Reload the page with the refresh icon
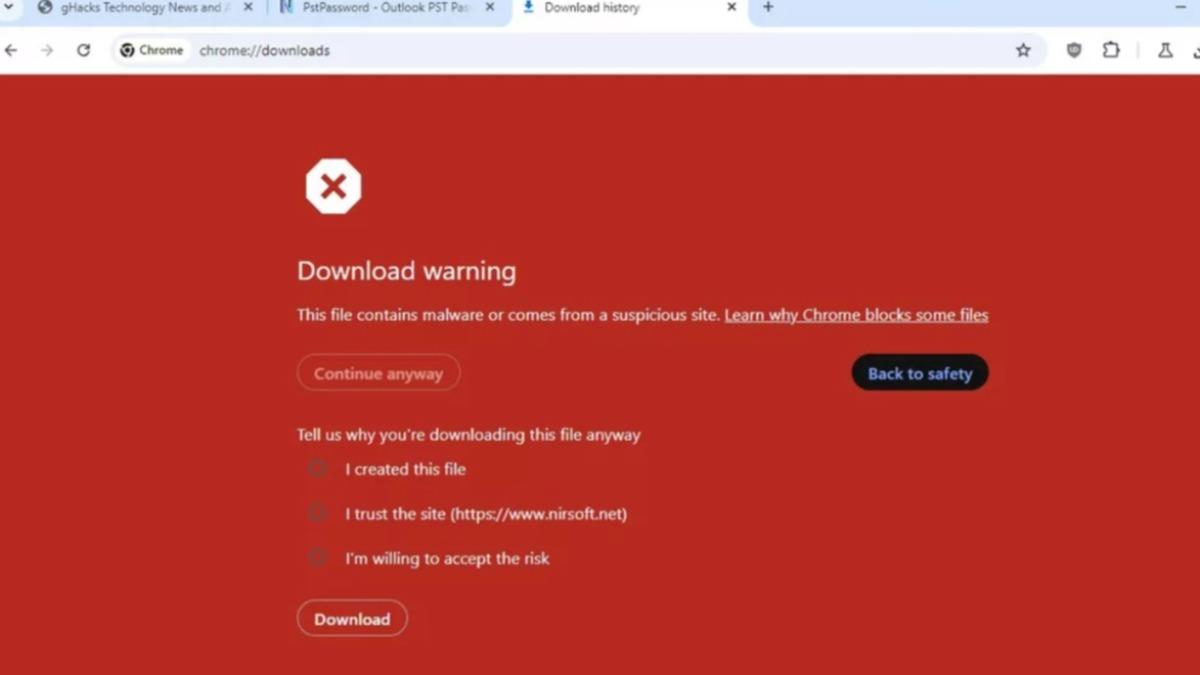The image size is (1200, 675). (x=84, y=50)
